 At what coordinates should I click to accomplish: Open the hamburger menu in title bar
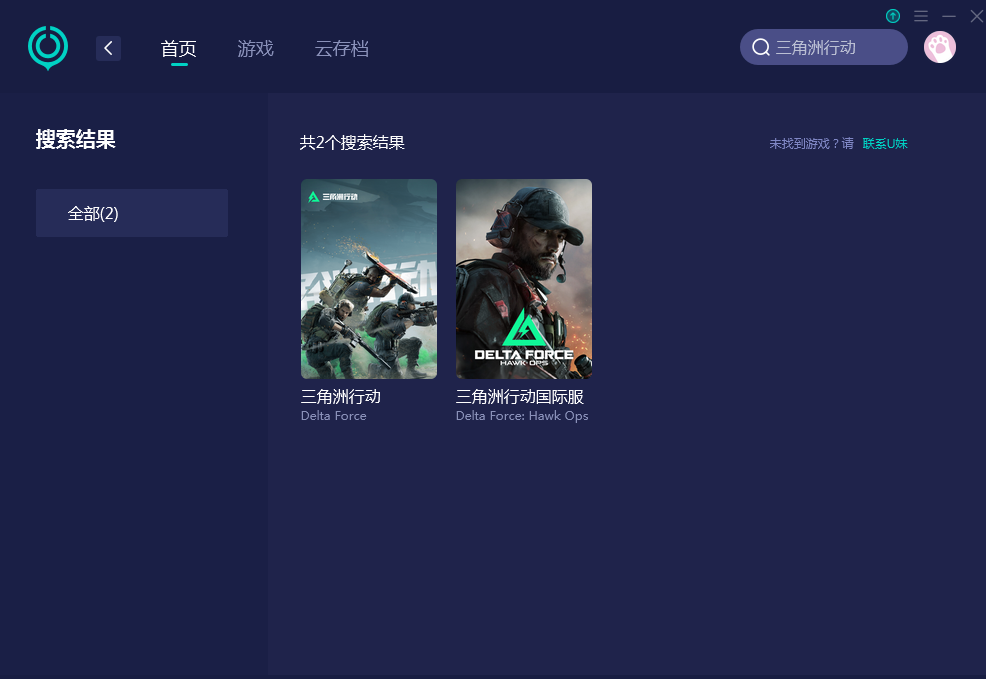(921, 16)
